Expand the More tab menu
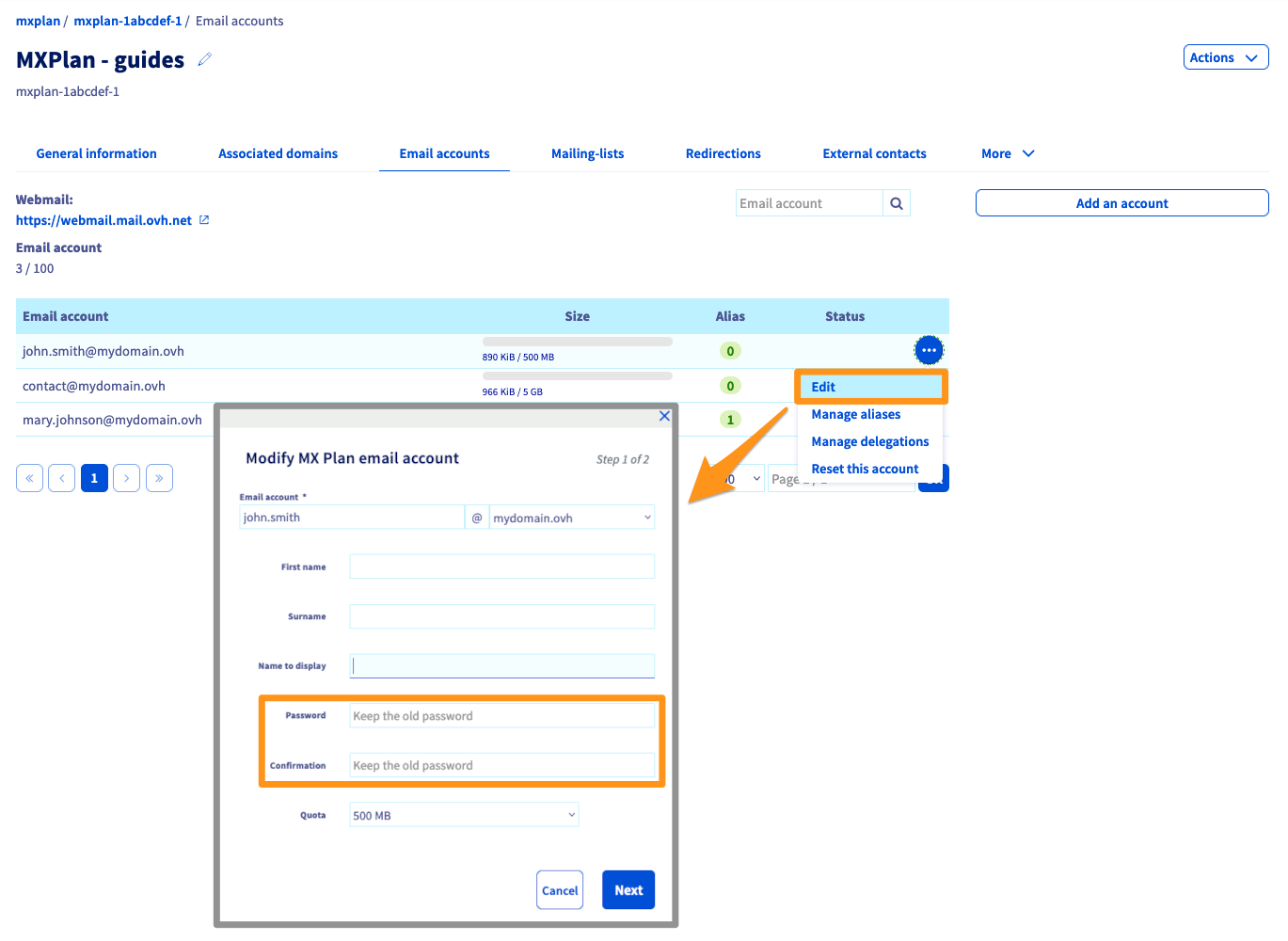Image resolution: width=1288 pixels, height=941 pixels. coord(1008,153)
